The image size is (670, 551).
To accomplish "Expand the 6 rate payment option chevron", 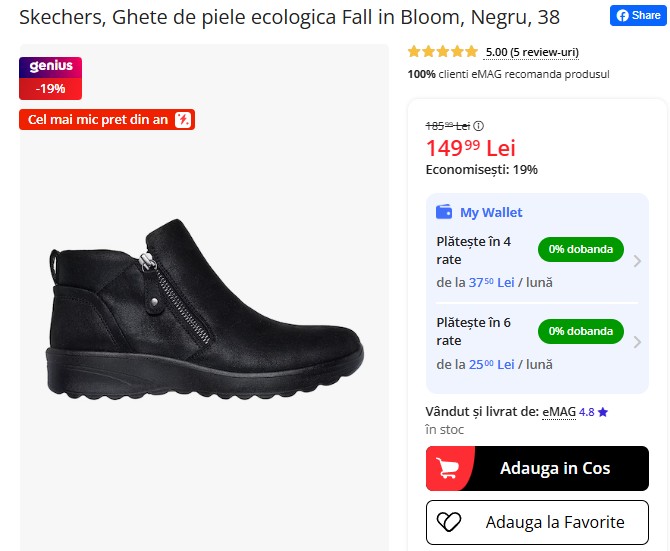I will (x=637, y=342).
